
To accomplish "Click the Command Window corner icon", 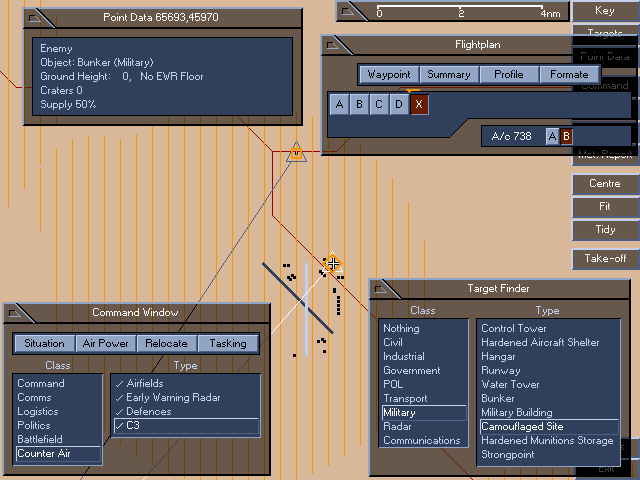I will (x=15, y=313).
